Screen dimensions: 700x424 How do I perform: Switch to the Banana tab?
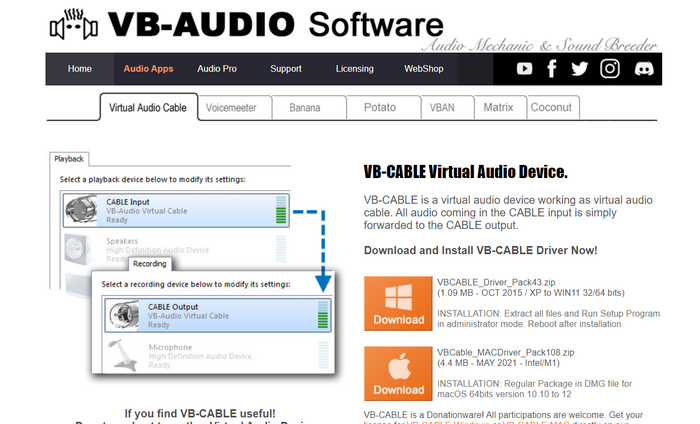click(x=309, y=108)
